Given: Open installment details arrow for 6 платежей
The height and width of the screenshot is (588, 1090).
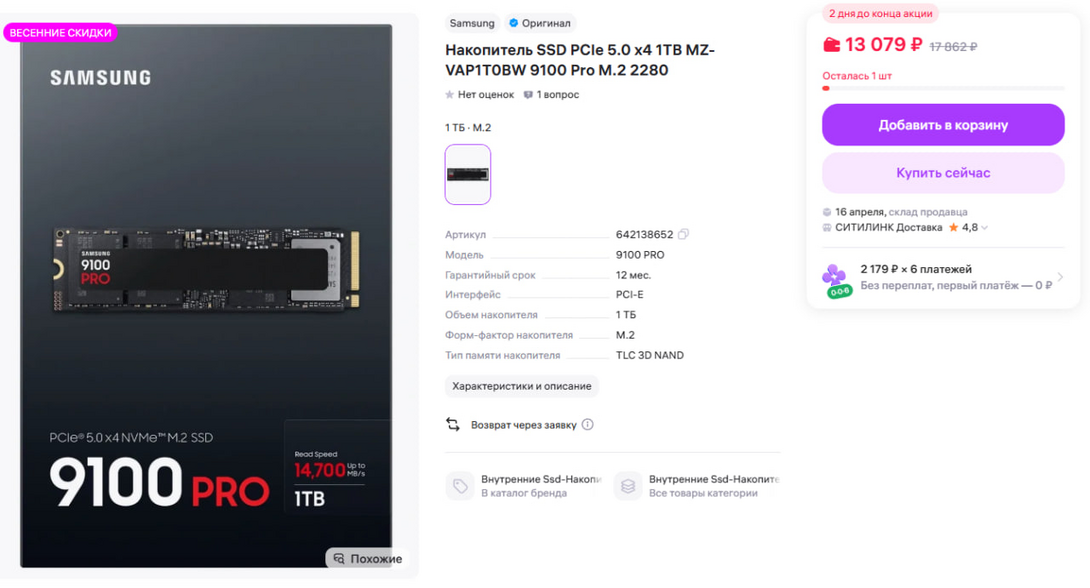Looking at the screenshot, I should tap(1060, 277).
